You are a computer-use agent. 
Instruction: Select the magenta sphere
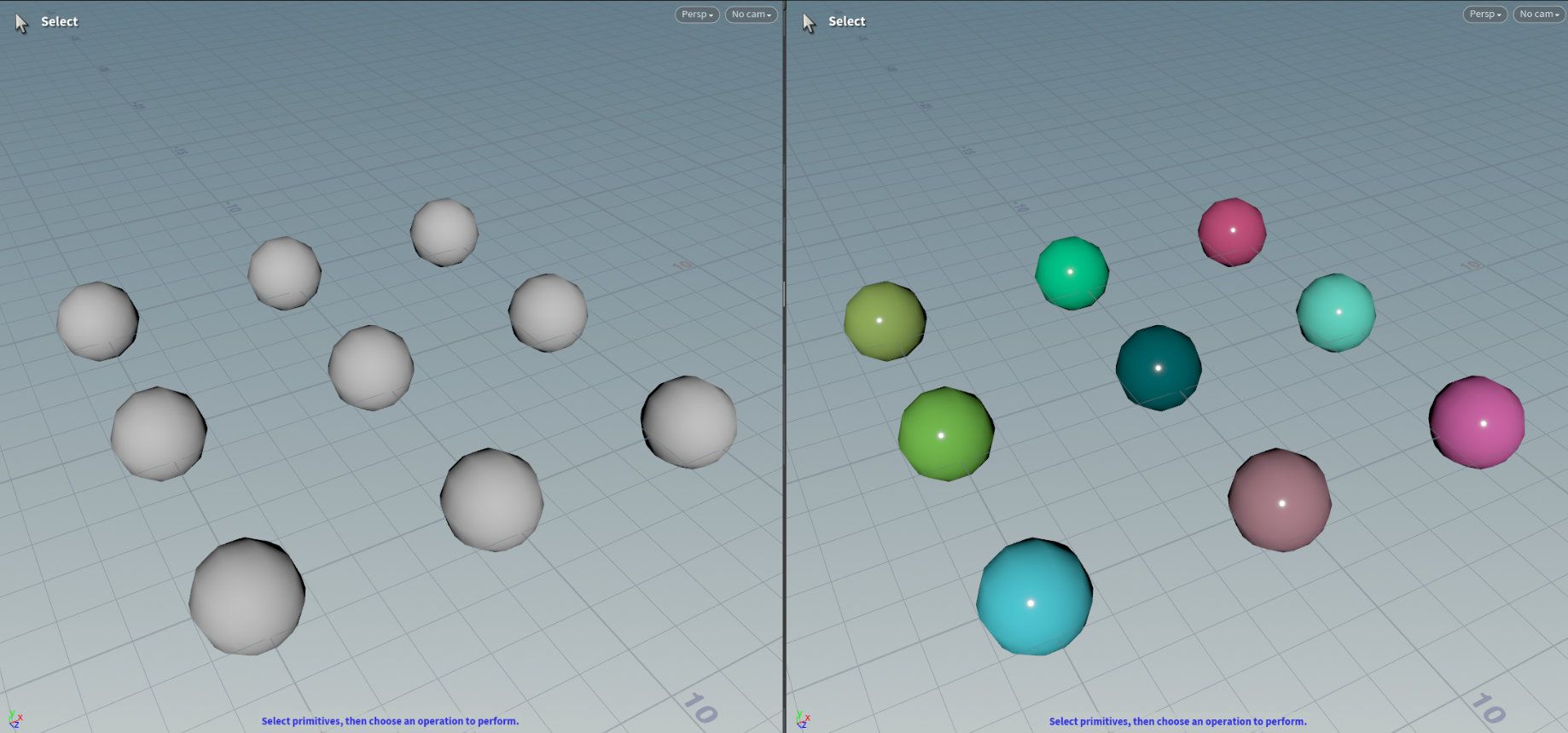pos(1476,422)
